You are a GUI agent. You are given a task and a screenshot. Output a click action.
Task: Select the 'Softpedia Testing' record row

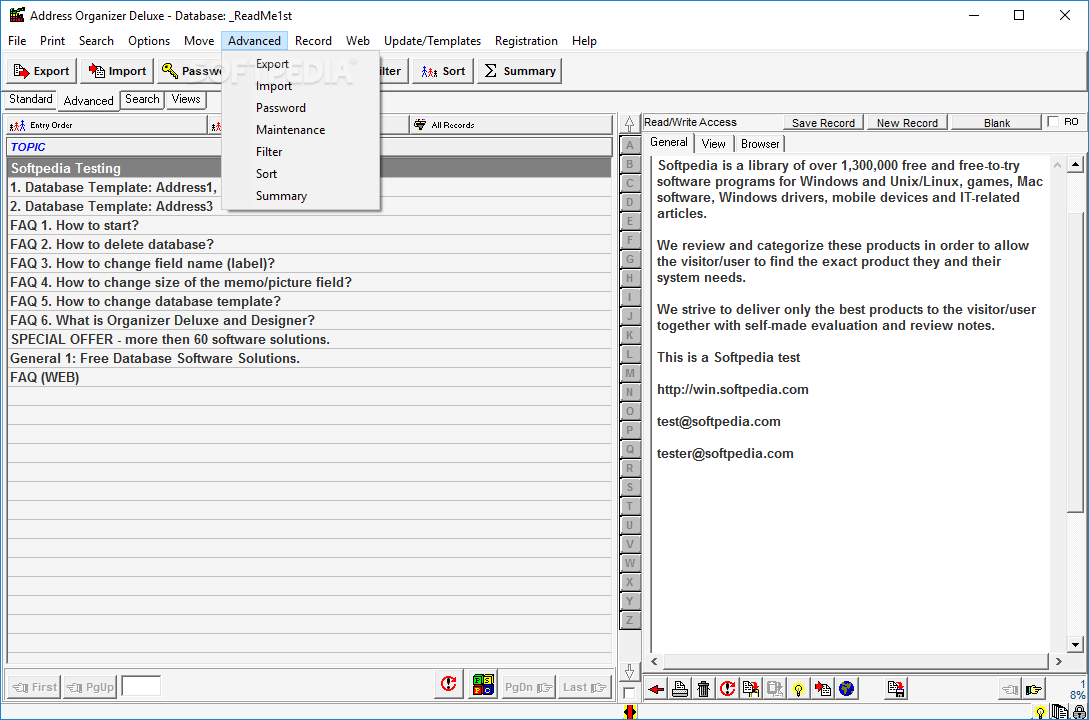tap(309, 168)
